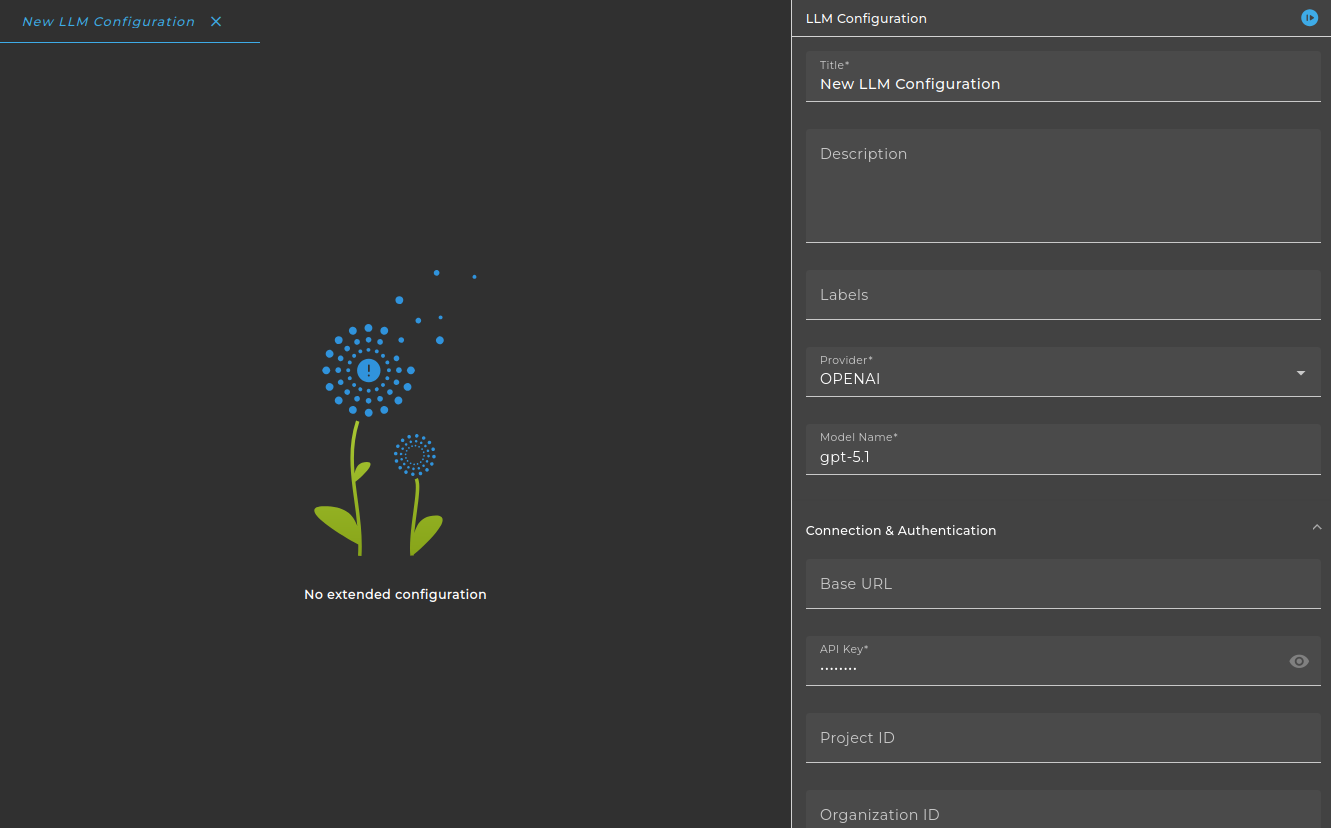
Task: Select the Labels field
Action: 1063,295
